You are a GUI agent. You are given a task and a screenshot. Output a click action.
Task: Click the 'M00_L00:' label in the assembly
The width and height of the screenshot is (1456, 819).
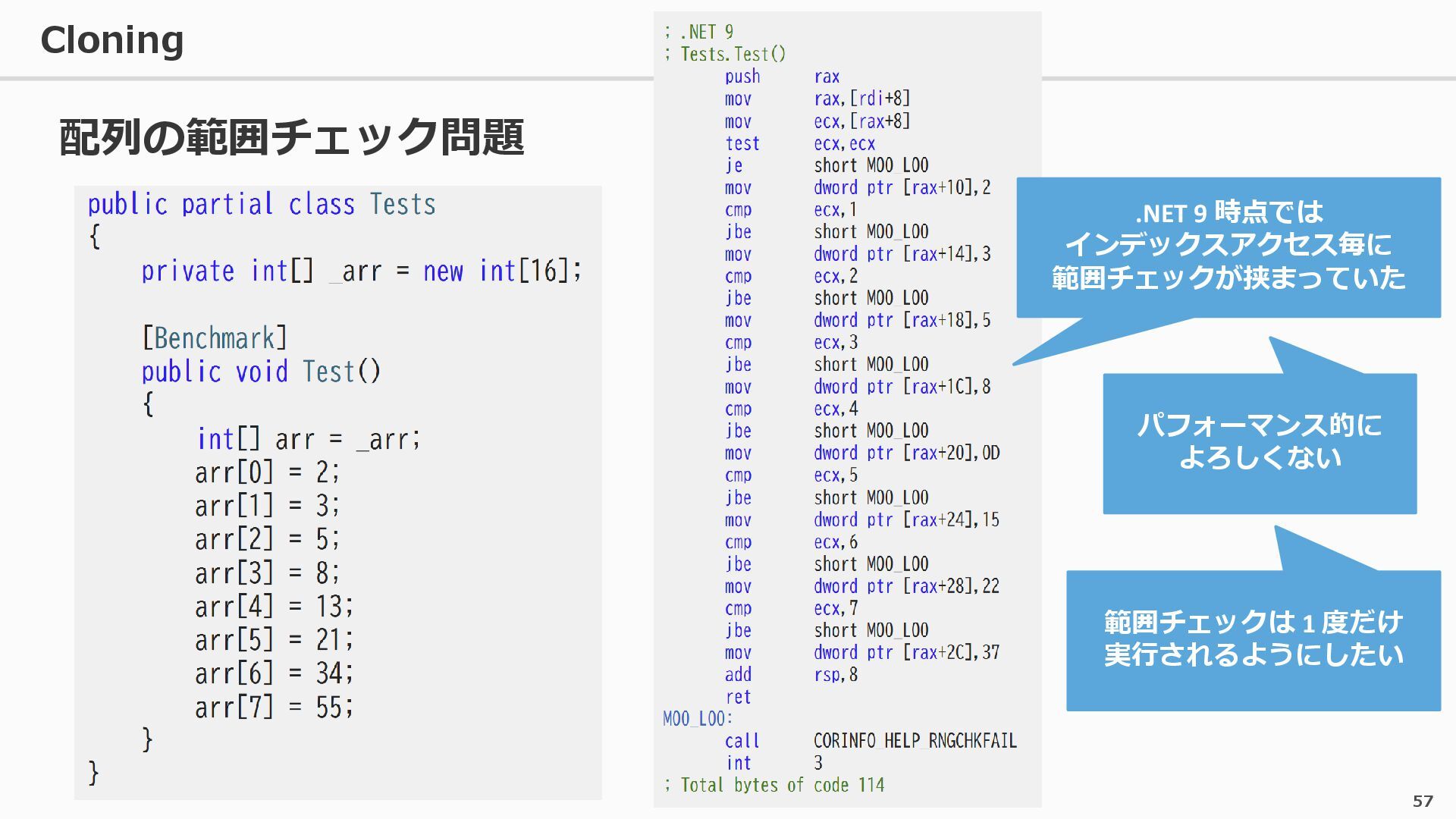698,718
